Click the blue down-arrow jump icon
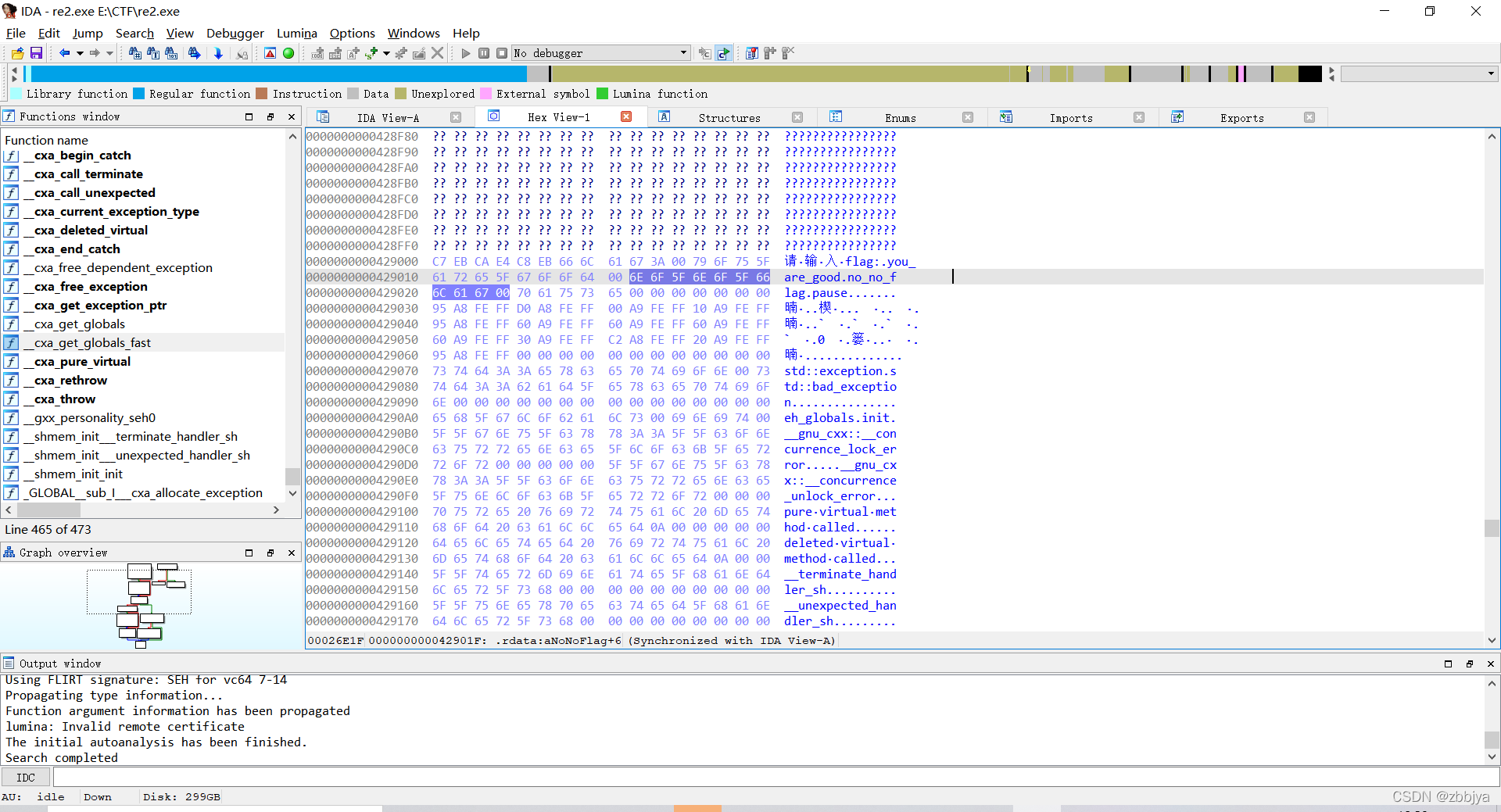1501x812 pixels. coord(218,53)
